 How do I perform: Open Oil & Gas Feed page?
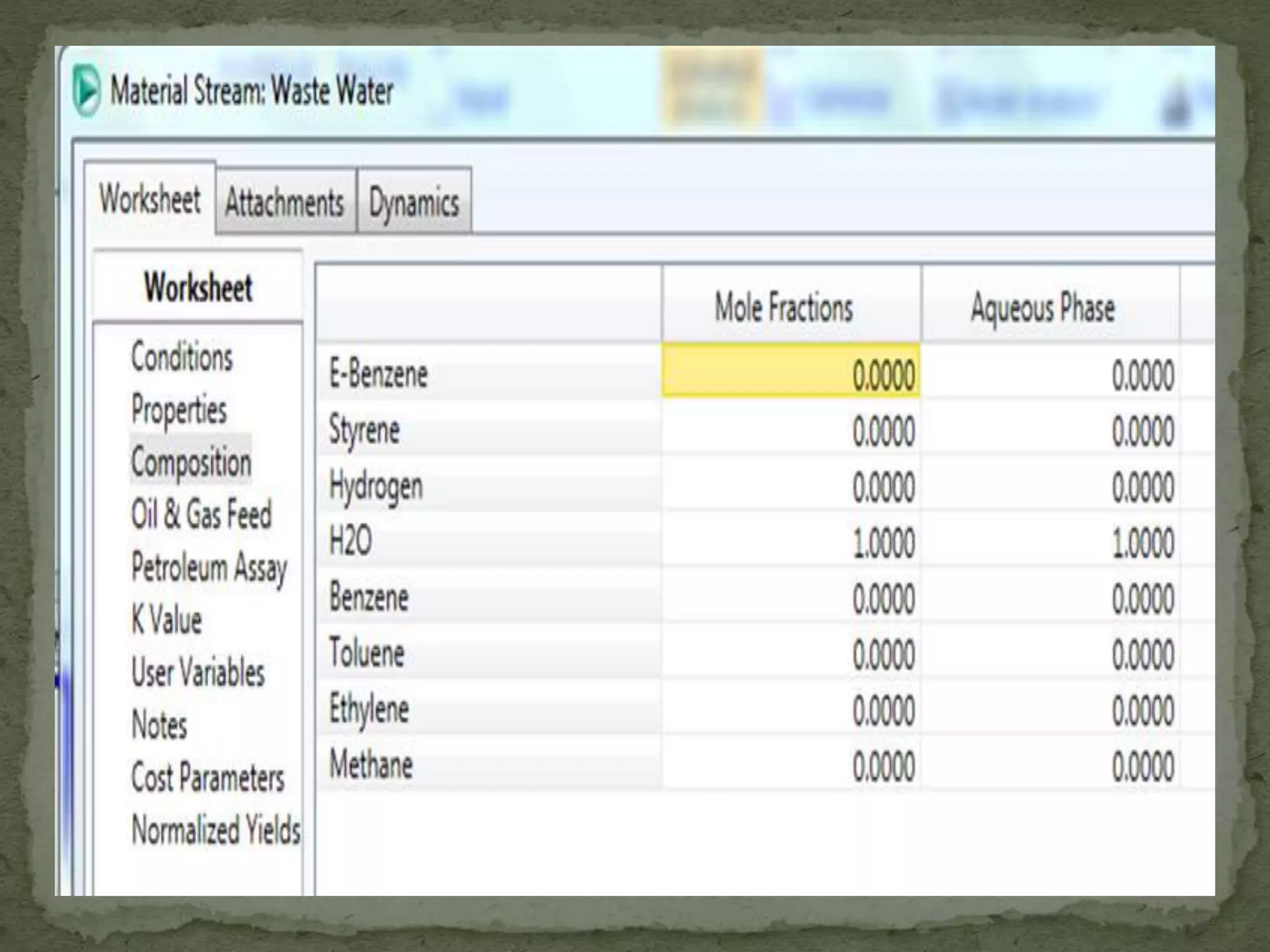tap(202, 514)
